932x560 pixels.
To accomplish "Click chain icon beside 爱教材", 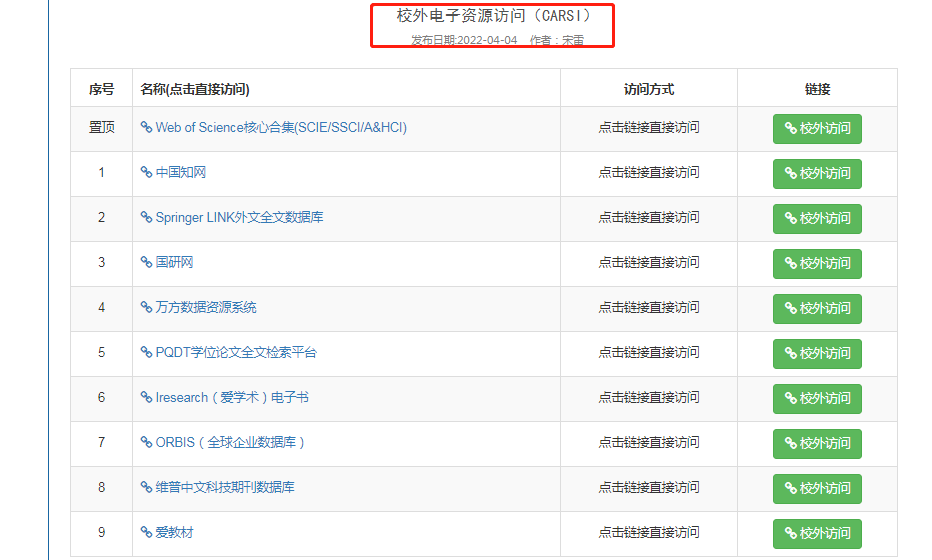I will coord(146,532).
